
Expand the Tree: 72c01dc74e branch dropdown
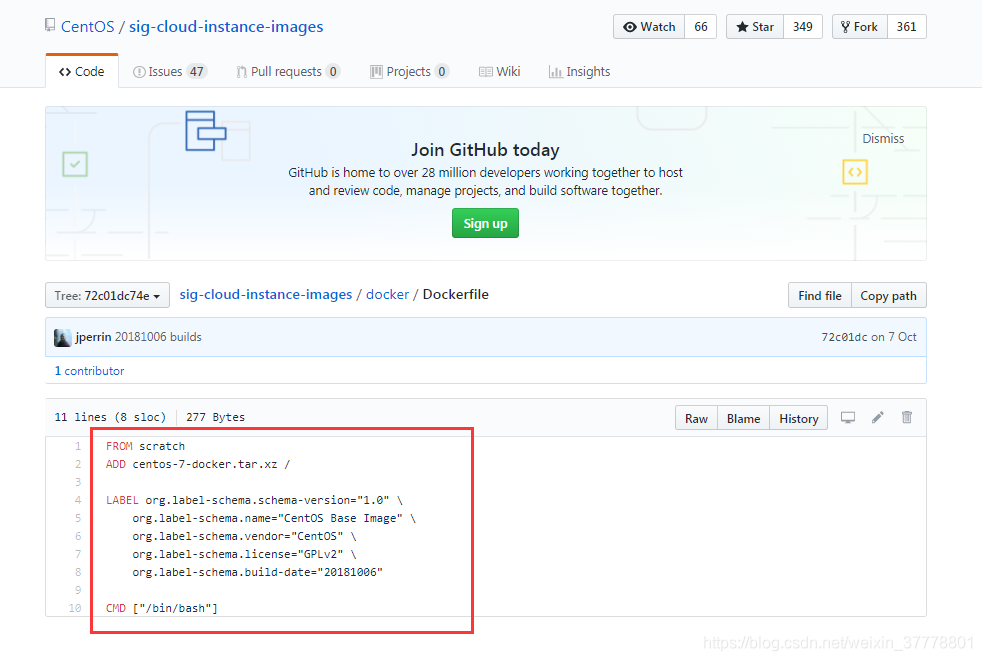[107, 295]
